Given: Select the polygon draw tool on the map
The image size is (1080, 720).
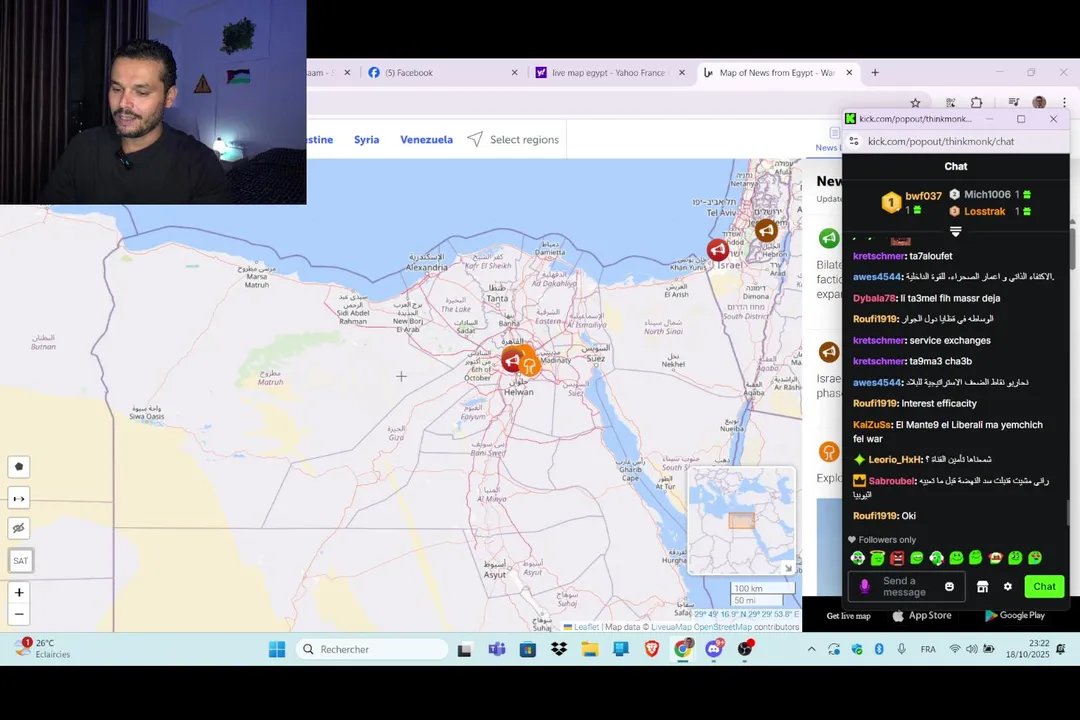Looking at the screenshot, I should tap(19, 466).
